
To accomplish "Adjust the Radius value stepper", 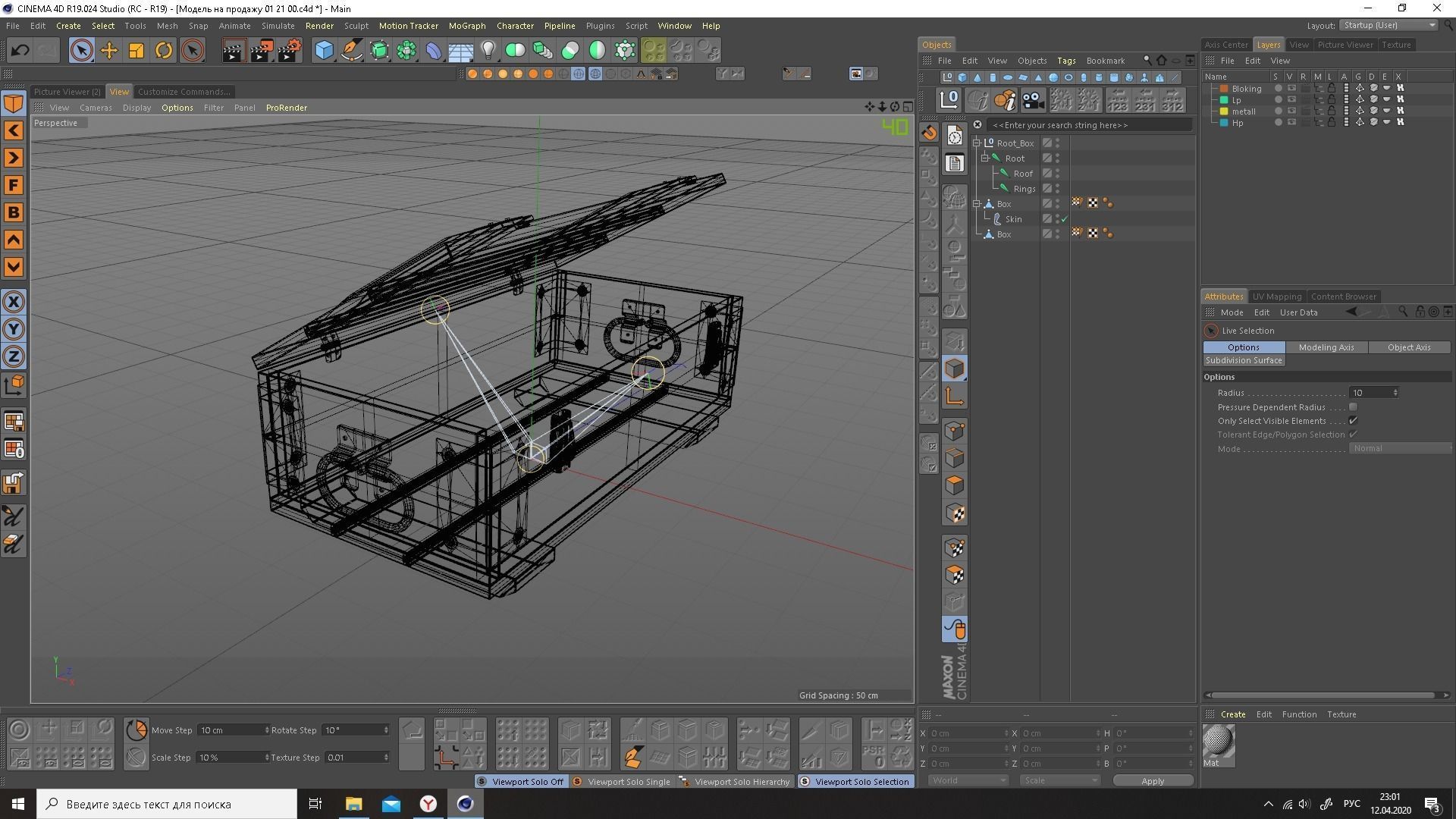I will point(1395,393).
